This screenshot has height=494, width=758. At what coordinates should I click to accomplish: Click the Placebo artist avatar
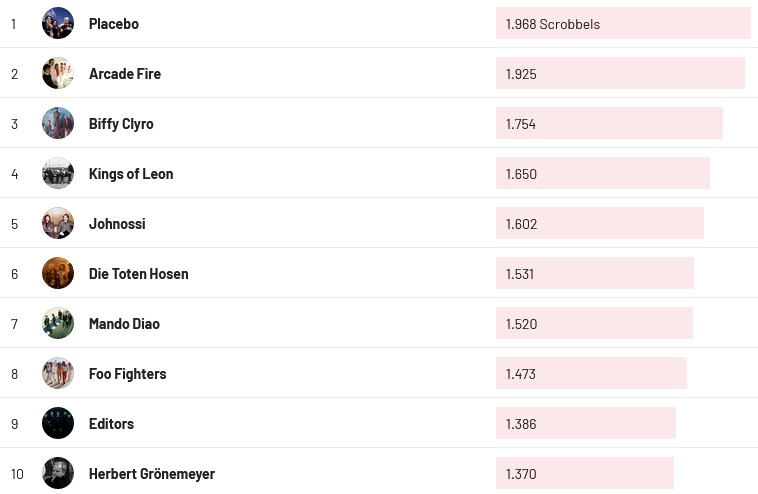pyautogui.click(x=58, y=23)
